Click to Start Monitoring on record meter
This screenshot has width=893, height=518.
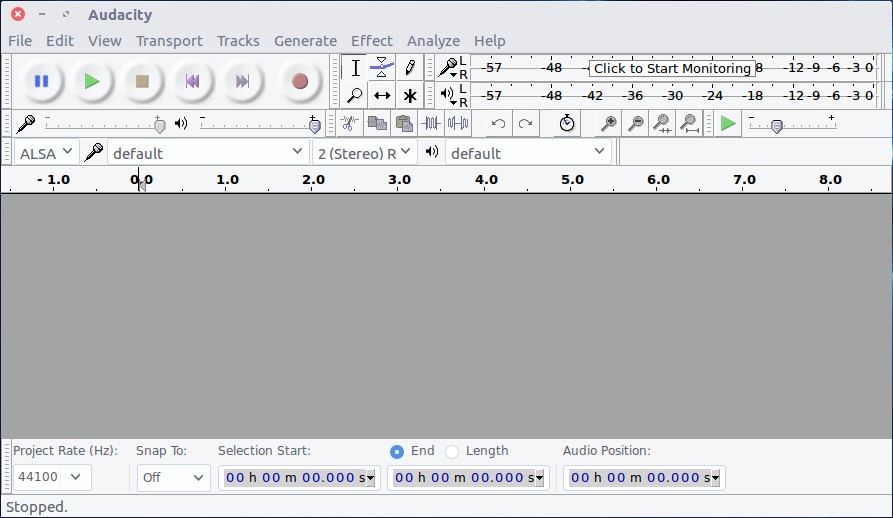coord(672,68)
